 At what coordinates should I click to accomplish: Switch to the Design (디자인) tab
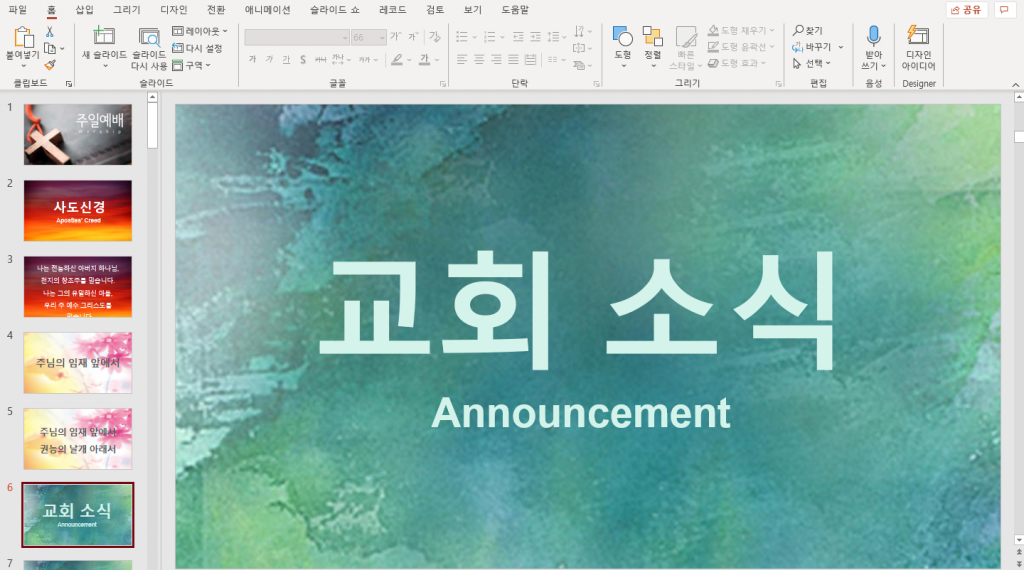174,10
